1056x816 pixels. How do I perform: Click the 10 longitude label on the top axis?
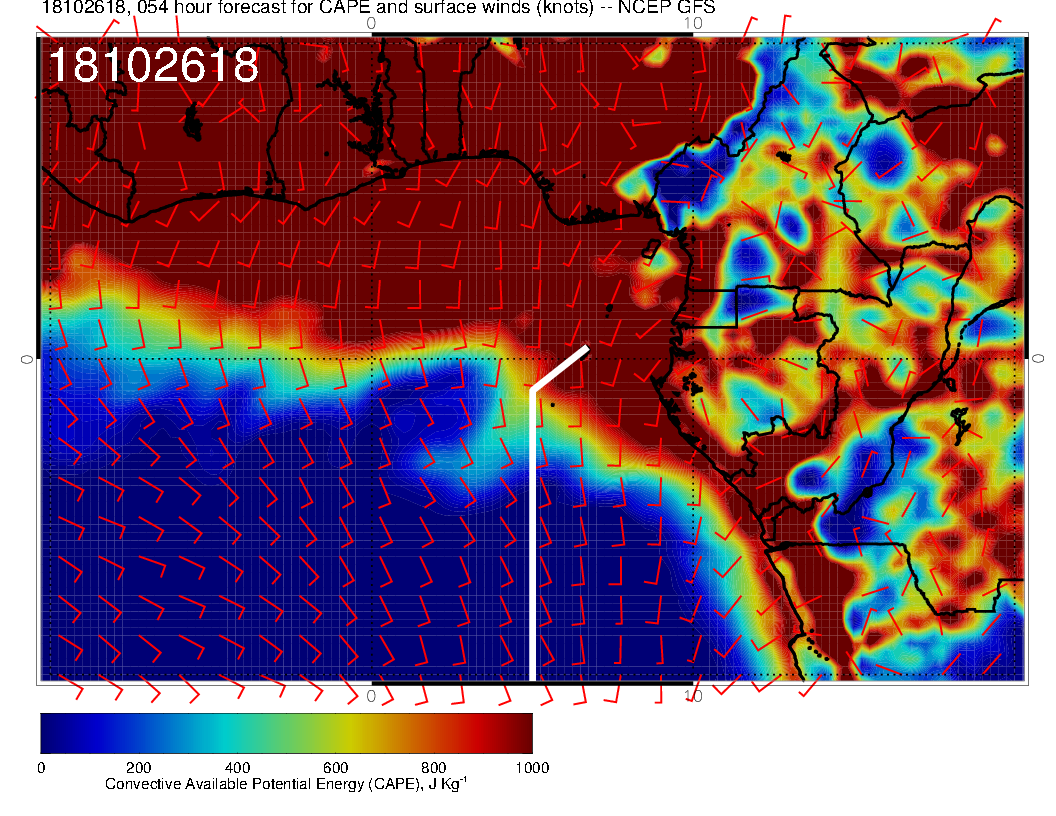tap(695, 22)
